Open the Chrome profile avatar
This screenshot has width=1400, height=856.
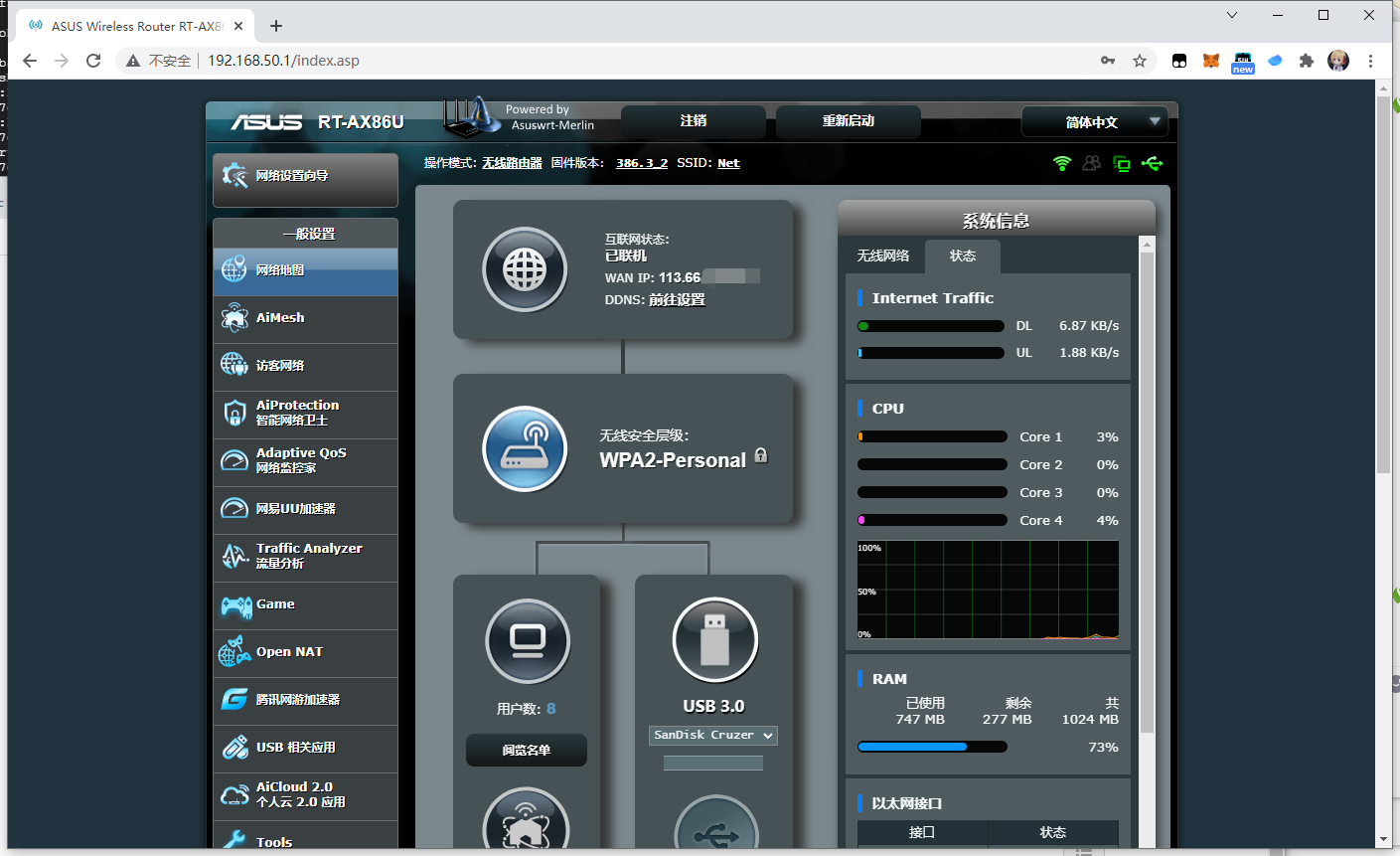pos(1338,61)
